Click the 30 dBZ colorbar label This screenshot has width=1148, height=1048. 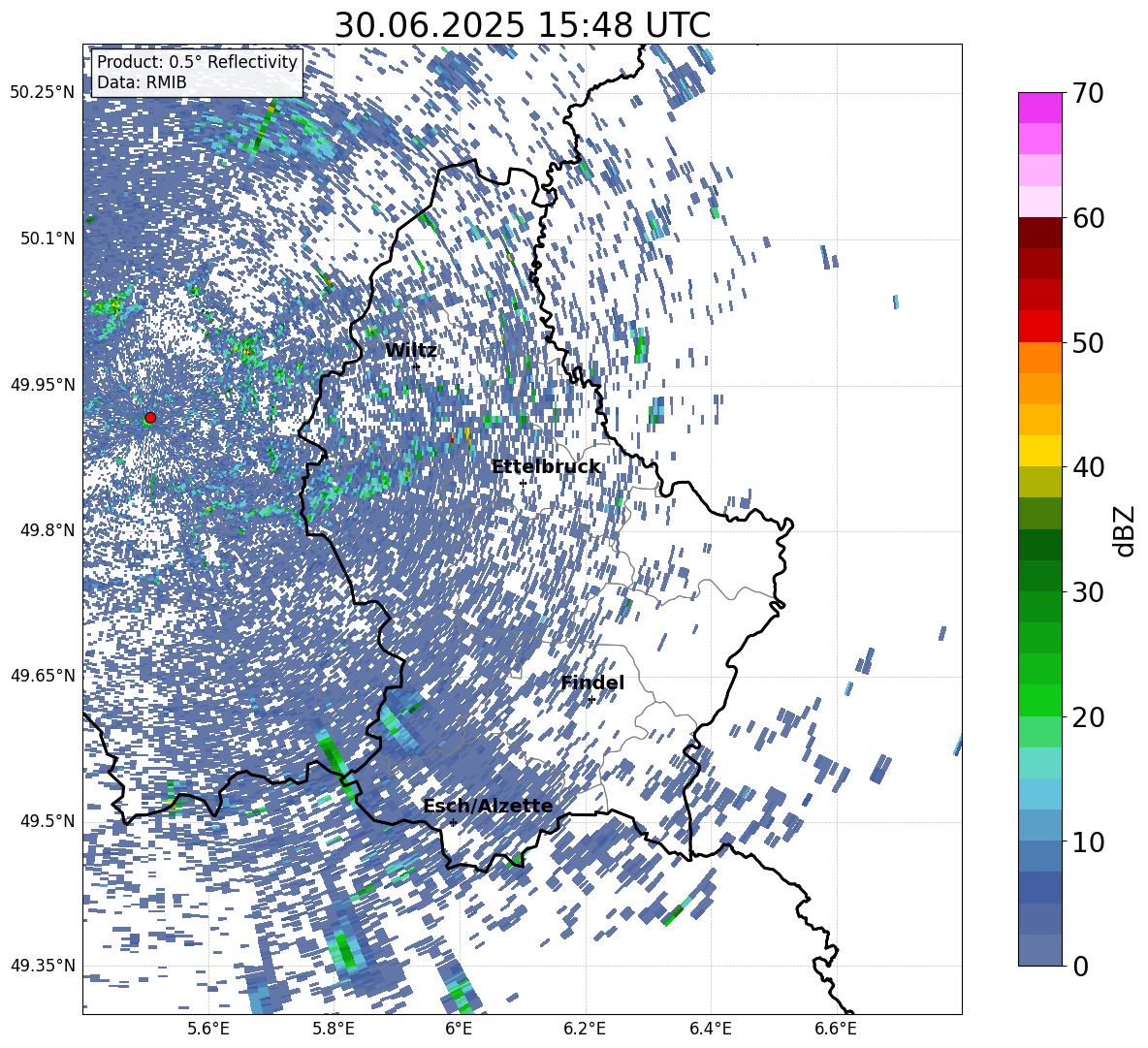1088,592
